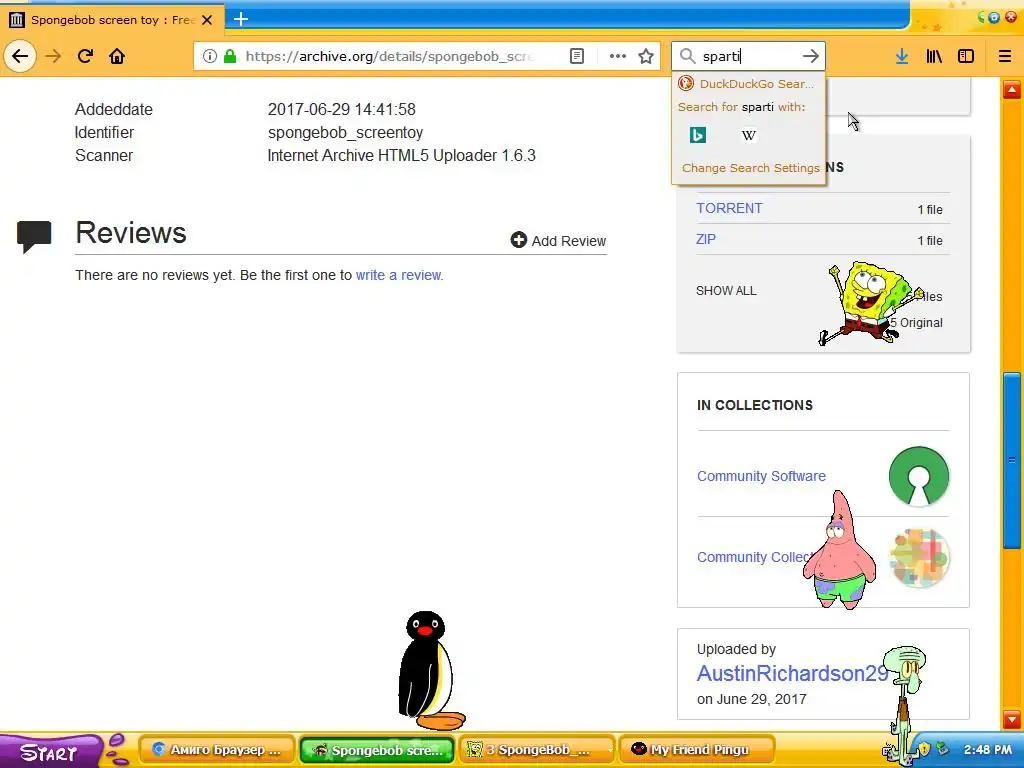Image resolution: width=1024 pixels, height=768 pixels.
Task: Click the search magnifier icon
Action: 687,56
